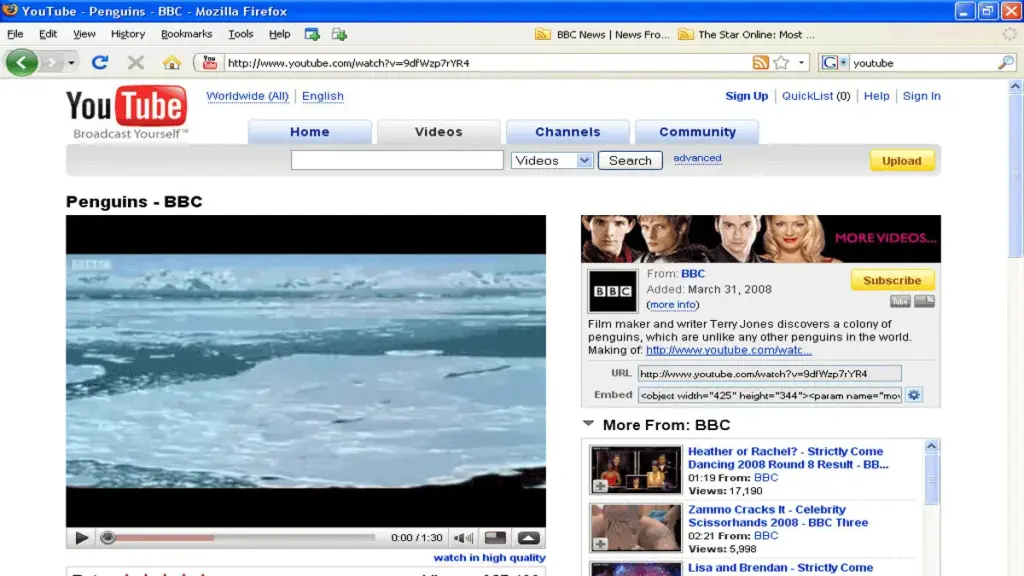Click the embed customize gear icon

(x=914, y=395)
